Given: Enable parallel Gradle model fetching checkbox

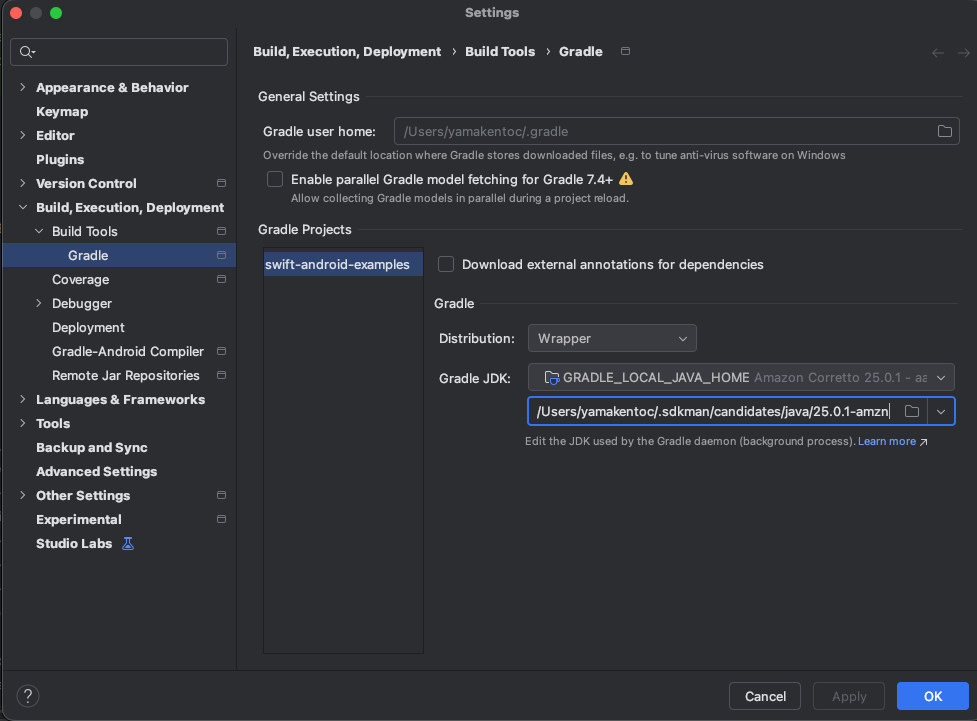Looking at the screenshot, I should 275,179.
